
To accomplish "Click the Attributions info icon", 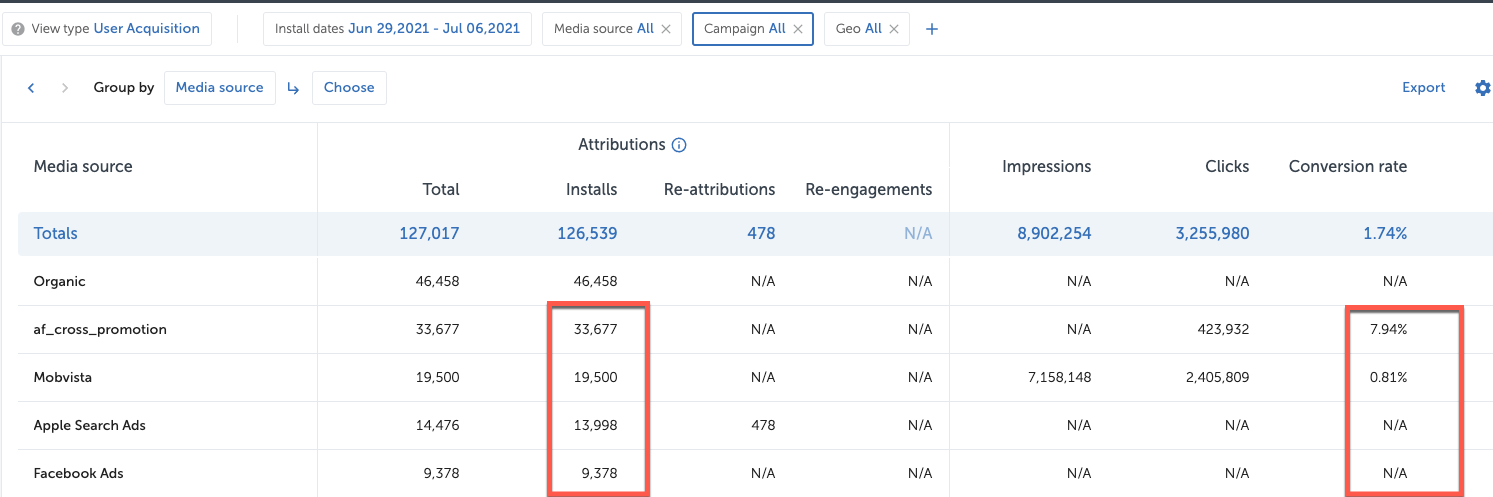I will (x=679, y=145).
